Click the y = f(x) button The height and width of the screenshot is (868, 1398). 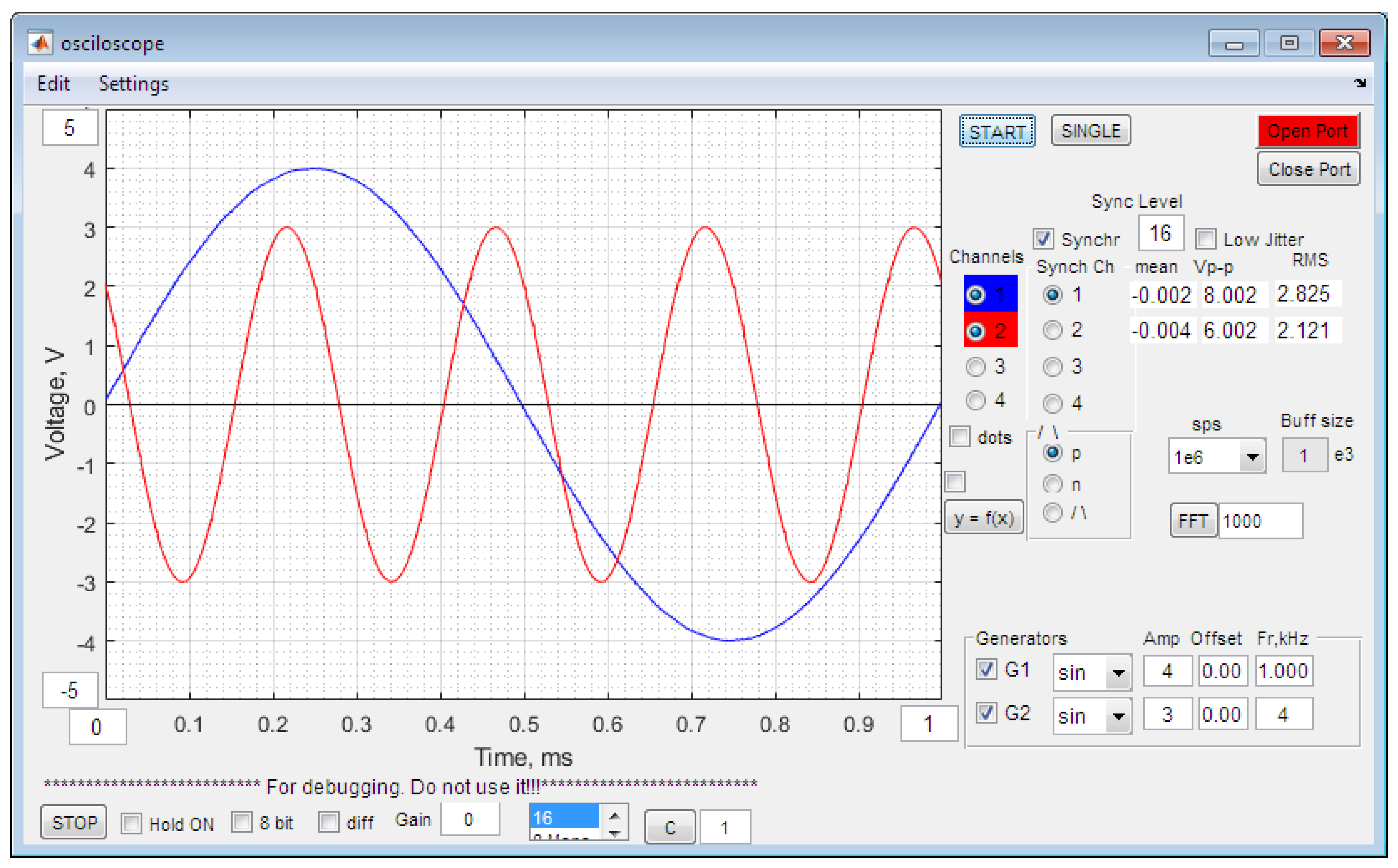click(984, 518)
